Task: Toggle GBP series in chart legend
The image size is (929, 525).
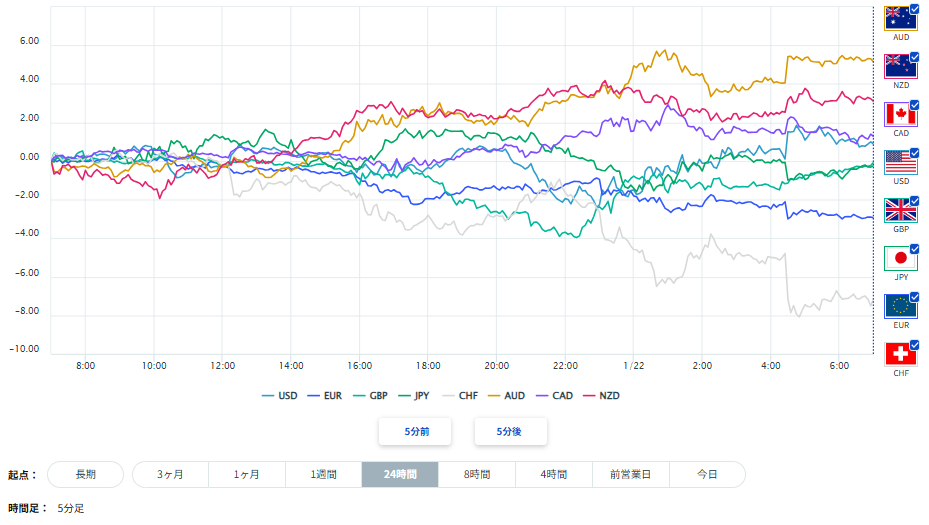Action: [x=370, y=396]
